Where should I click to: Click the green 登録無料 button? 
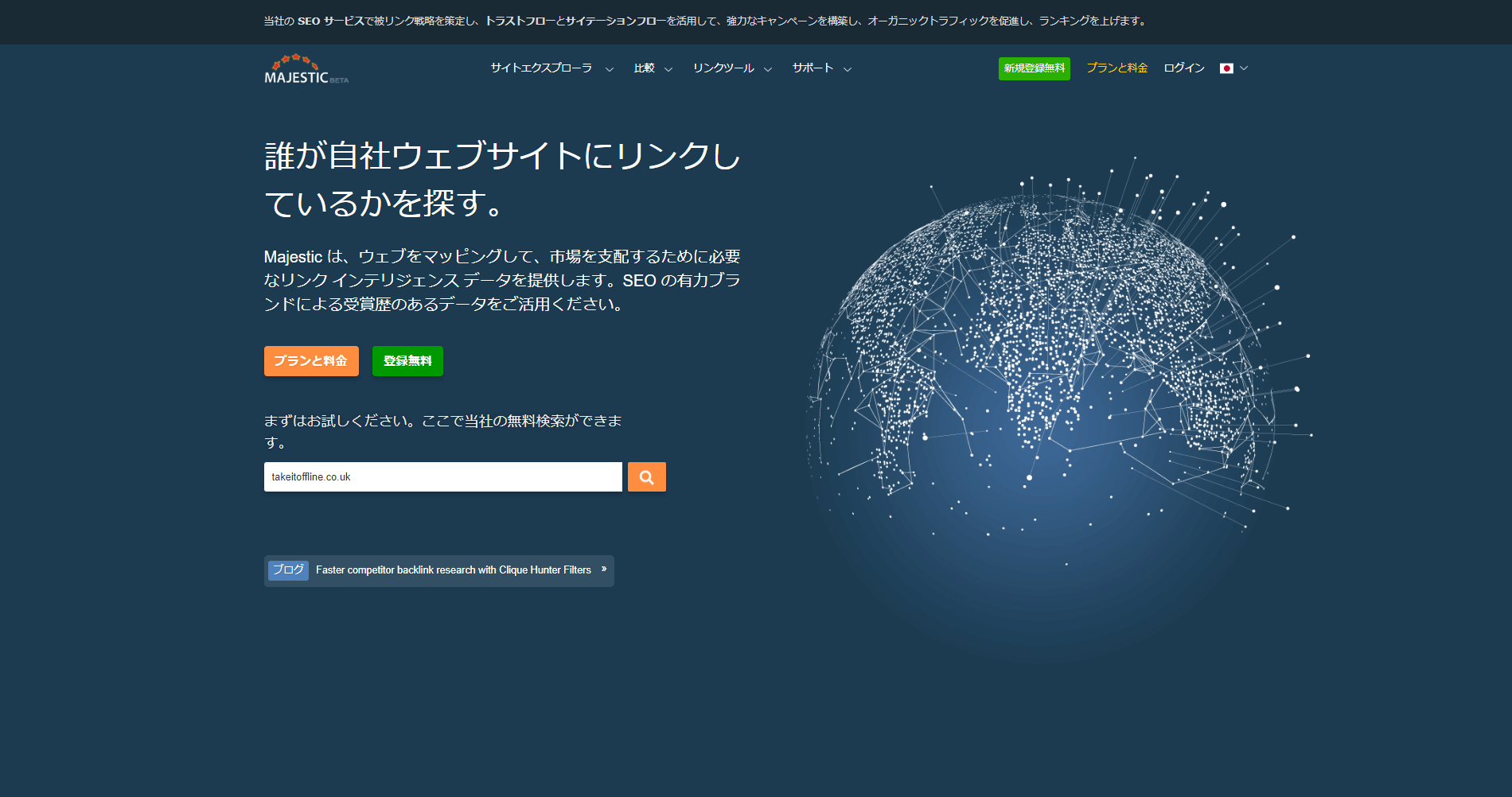pyautogui.click(x=407, y=361)
